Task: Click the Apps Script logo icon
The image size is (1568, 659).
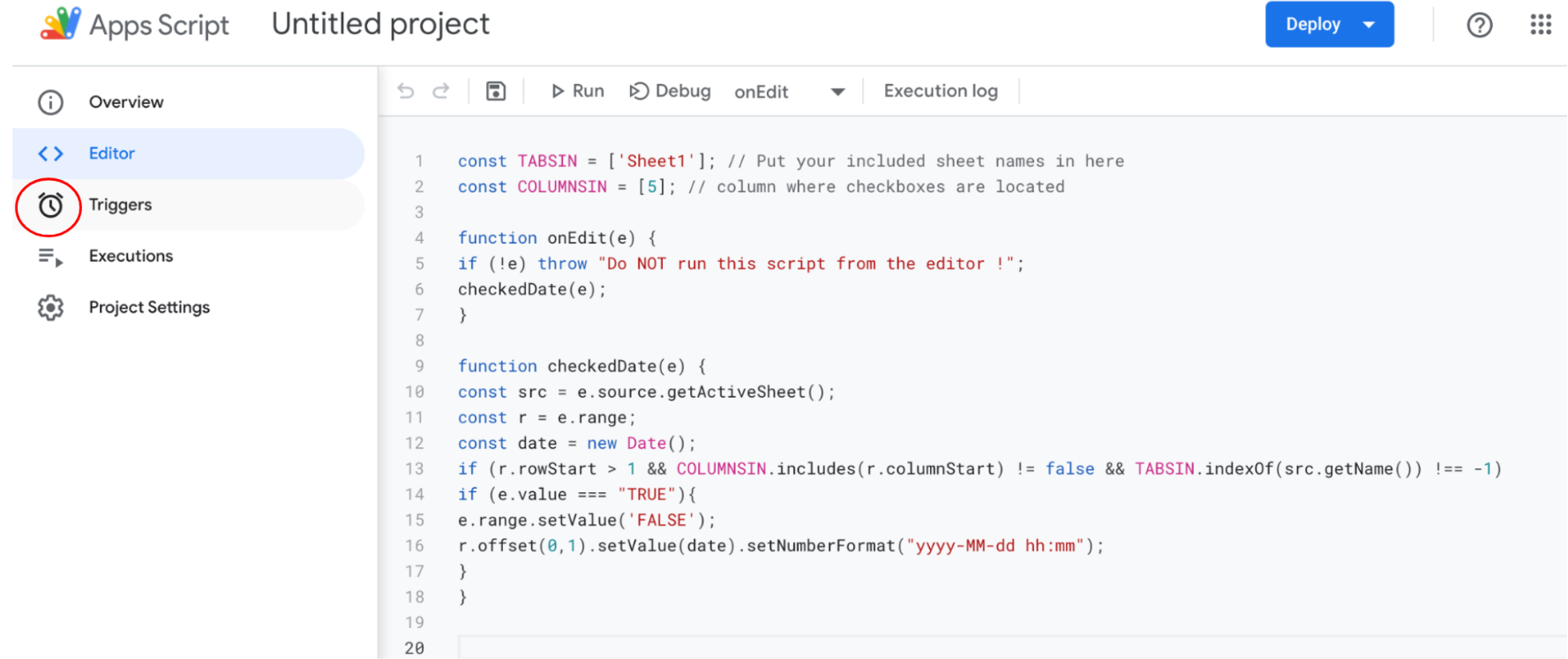Action: 60,24
